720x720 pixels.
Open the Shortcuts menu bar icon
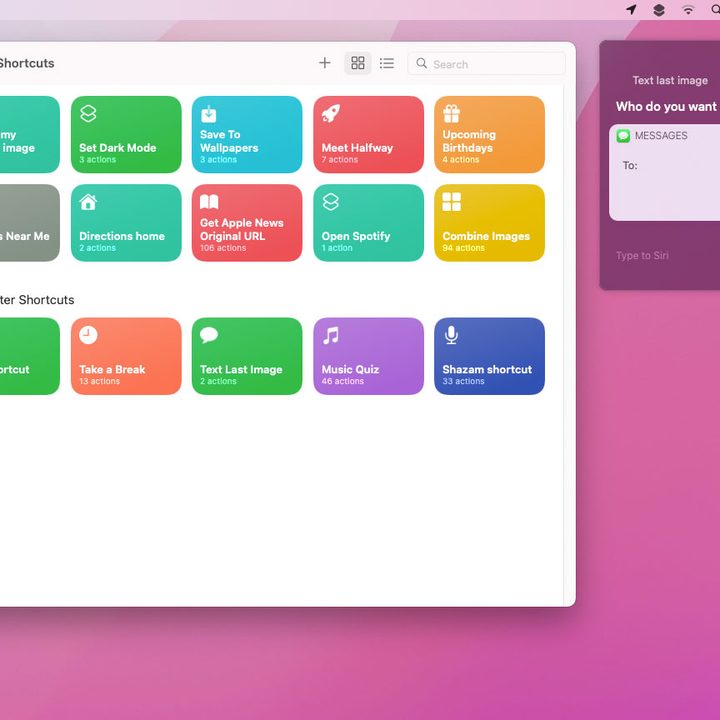pyautogui.click(x=659, y=10)
